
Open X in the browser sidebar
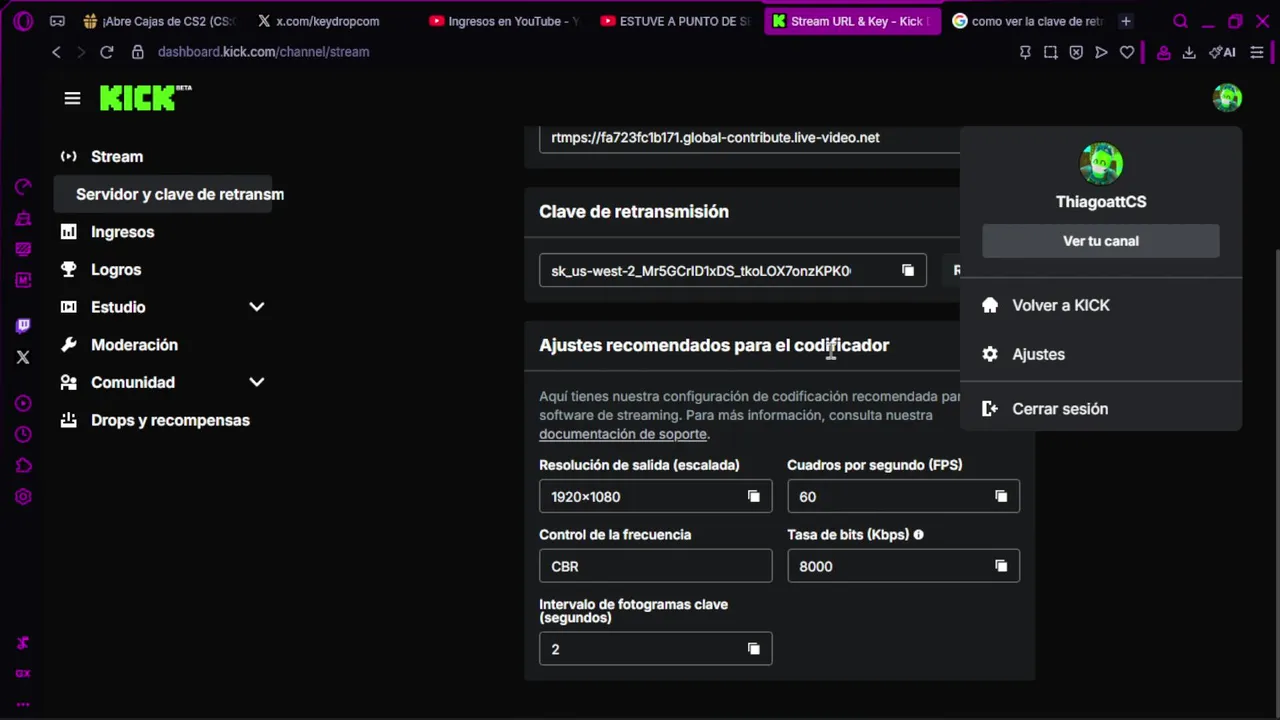click(x=23, y=357)
